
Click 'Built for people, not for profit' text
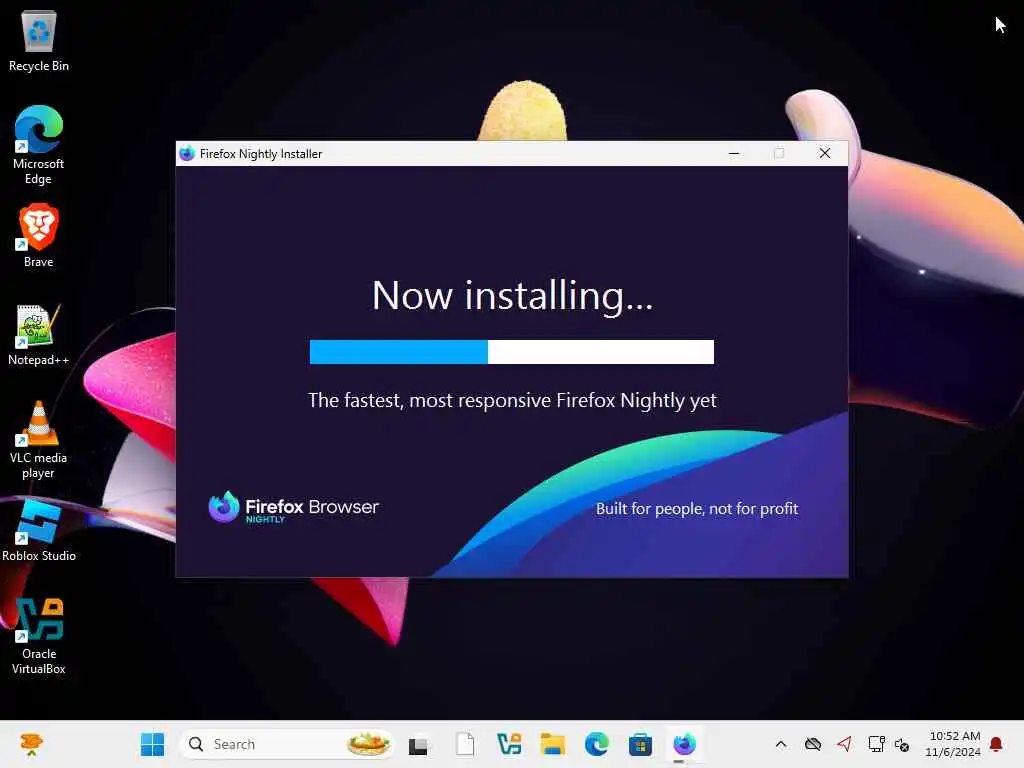pos(697,508)
